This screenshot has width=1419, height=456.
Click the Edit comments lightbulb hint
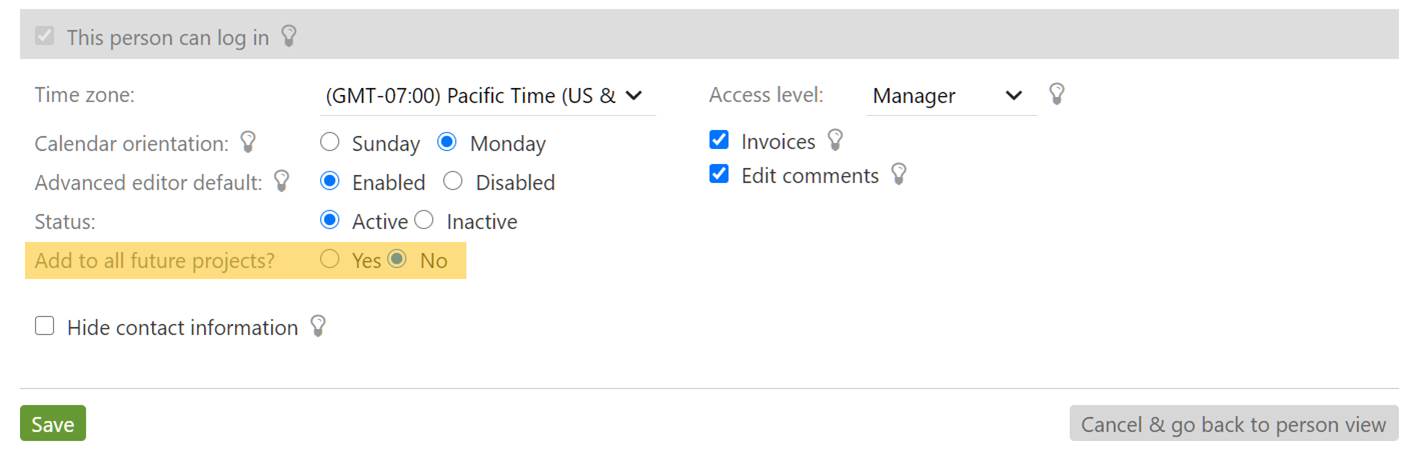(x=899, y=175)
